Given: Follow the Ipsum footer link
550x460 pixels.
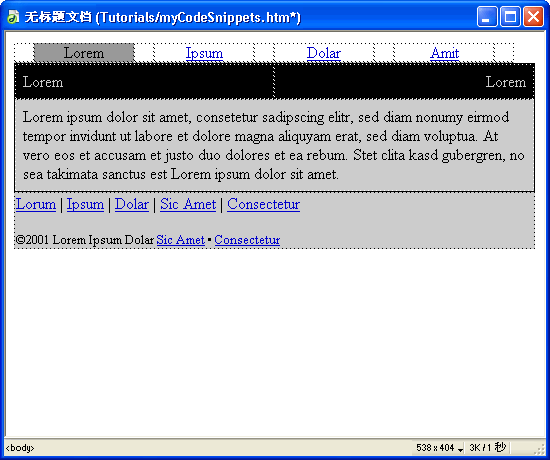Looking at the screenshot, I should point(85,204).
